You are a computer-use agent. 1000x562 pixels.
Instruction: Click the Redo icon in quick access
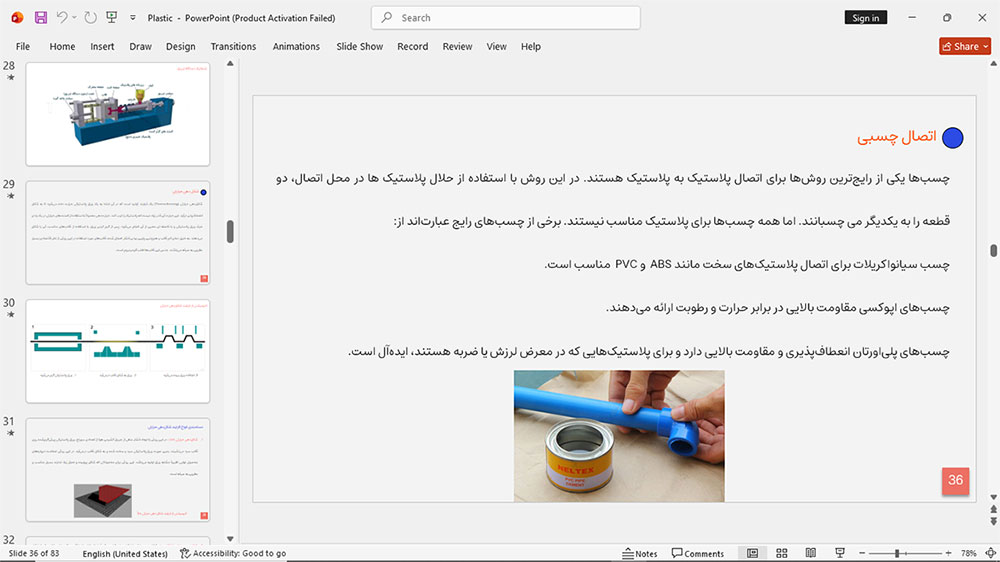click(91, 18)
